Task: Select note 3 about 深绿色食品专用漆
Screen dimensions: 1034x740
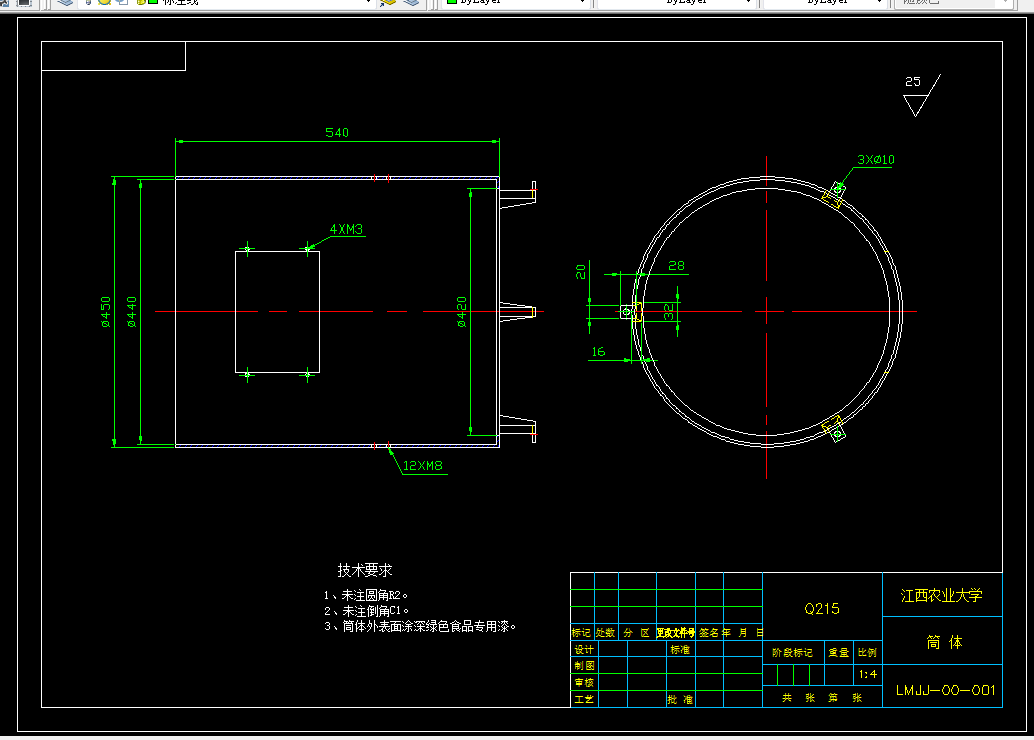Action: click(x=420, y=627)
